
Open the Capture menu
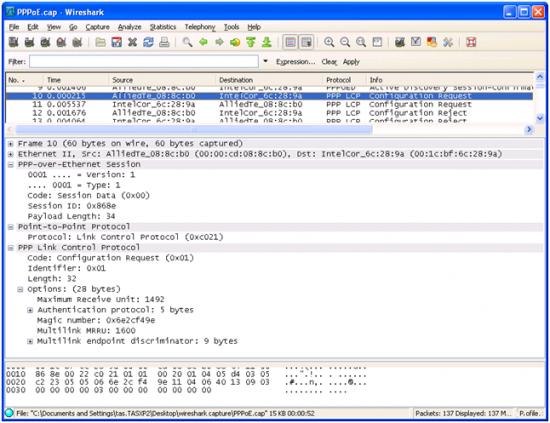click(98, 27)
